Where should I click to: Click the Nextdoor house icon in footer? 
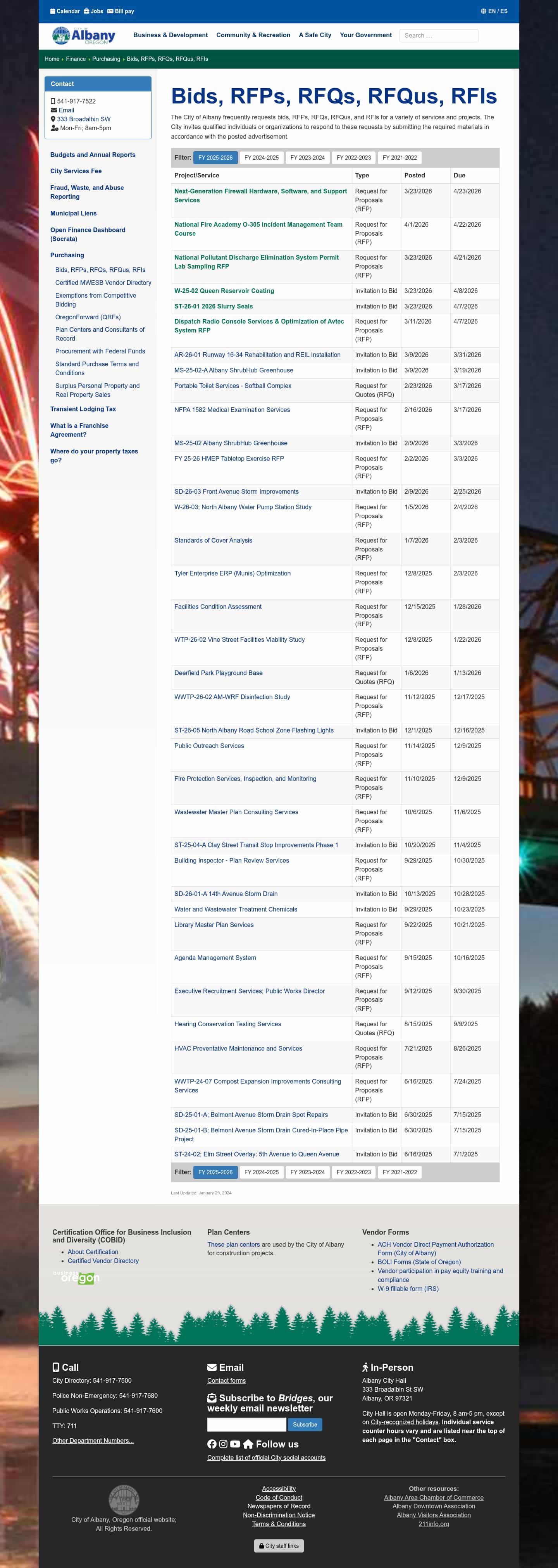(248, 1444)
